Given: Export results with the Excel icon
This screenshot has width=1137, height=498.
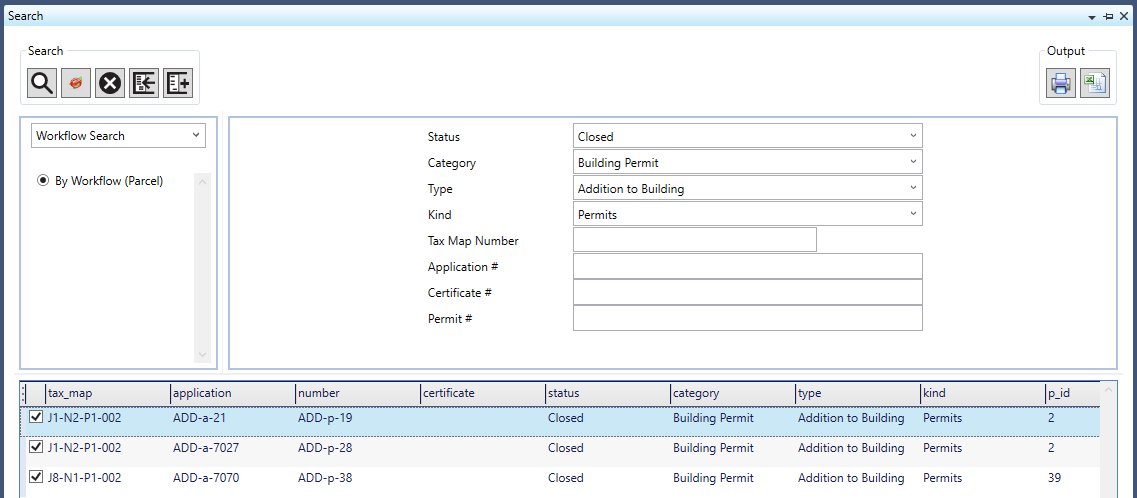Looking at the screenshot, I should pos(1095,84).
